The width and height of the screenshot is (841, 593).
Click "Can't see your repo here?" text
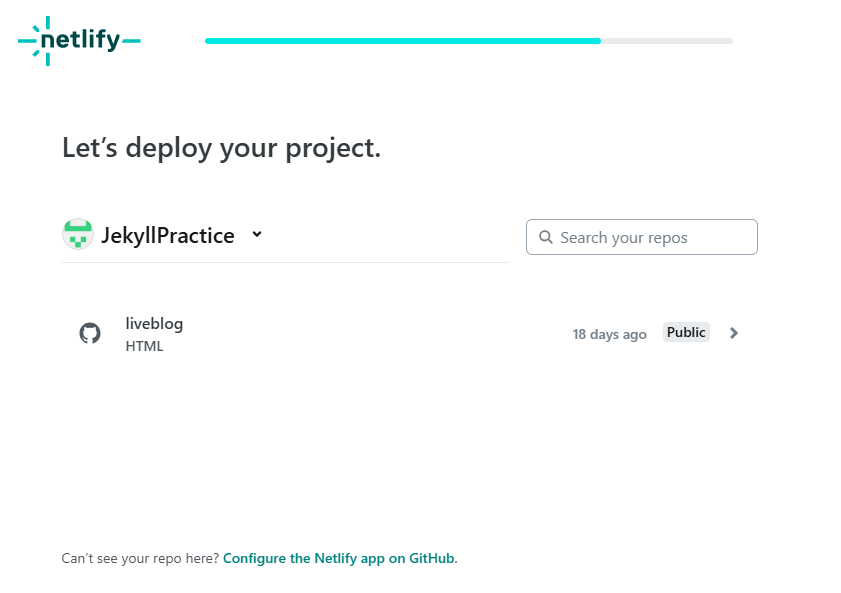[141, 558]
